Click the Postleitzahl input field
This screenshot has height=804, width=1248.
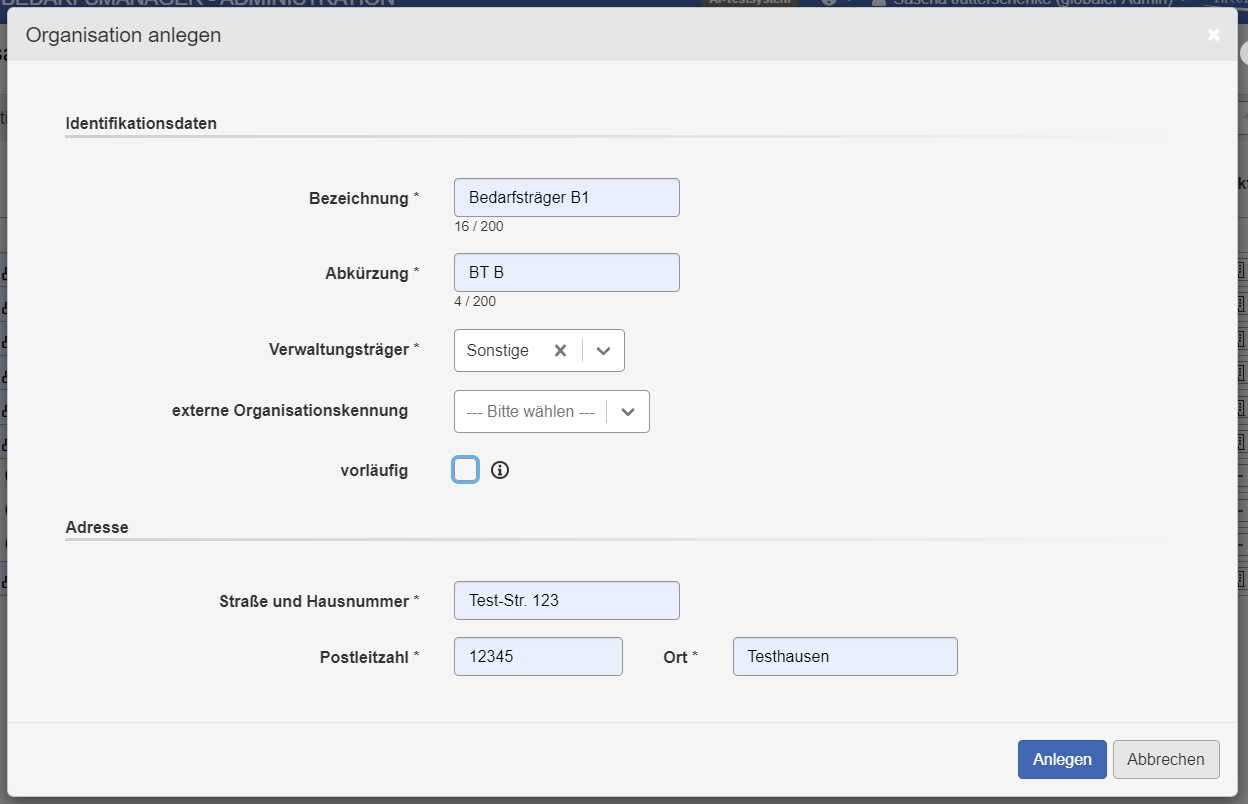point(538,657)
